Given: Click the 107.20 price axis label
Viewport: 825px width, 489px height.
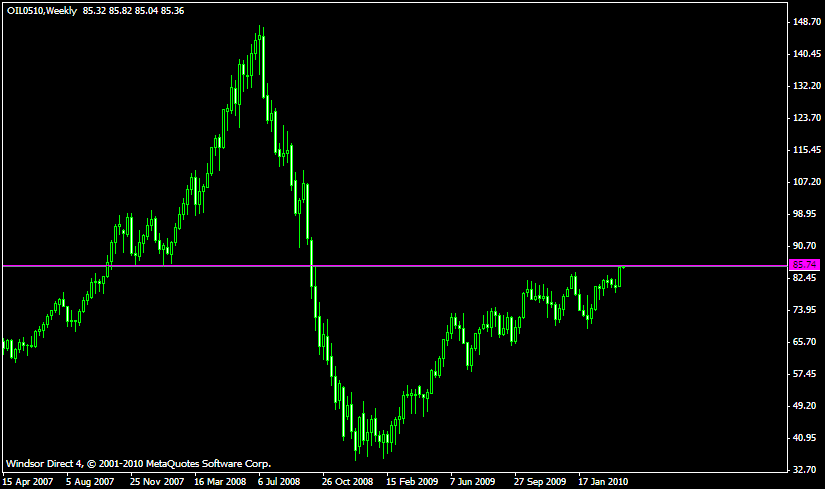Looking at the screenshot, I should point(805,182).
